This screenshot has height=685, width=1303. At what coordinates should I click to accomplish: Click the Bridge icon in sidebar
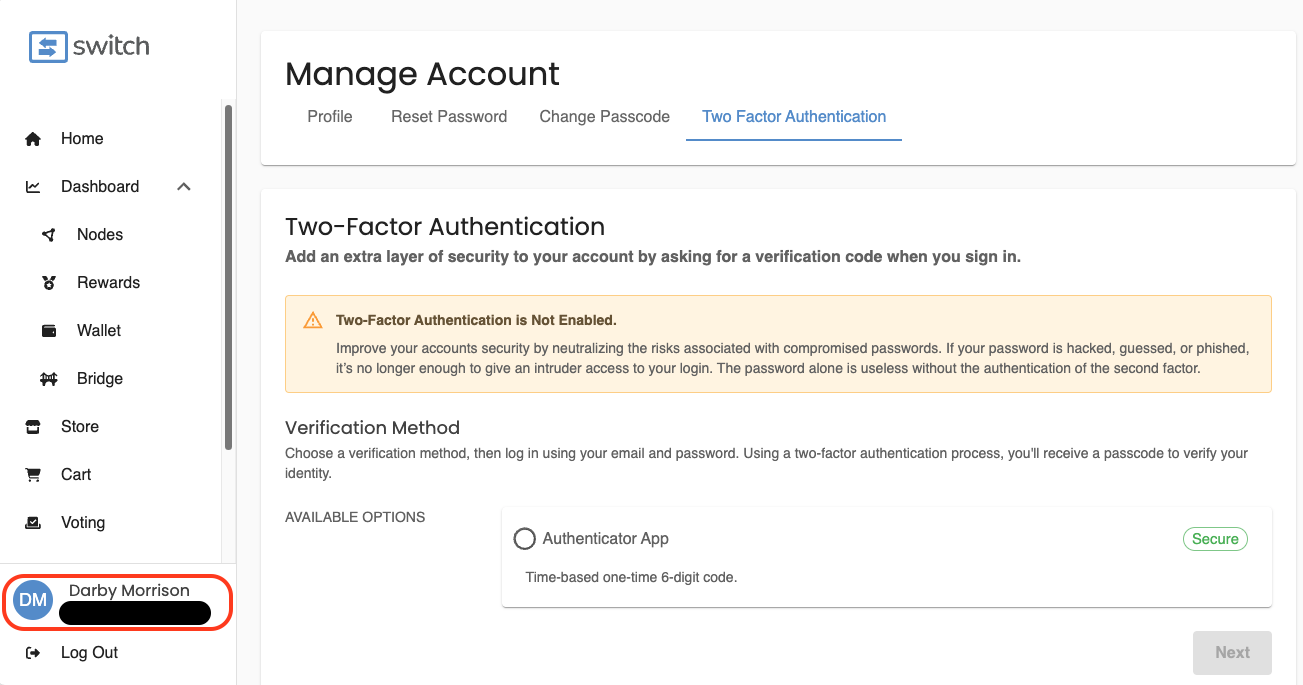pyautogui.click(x=49, y=379)
